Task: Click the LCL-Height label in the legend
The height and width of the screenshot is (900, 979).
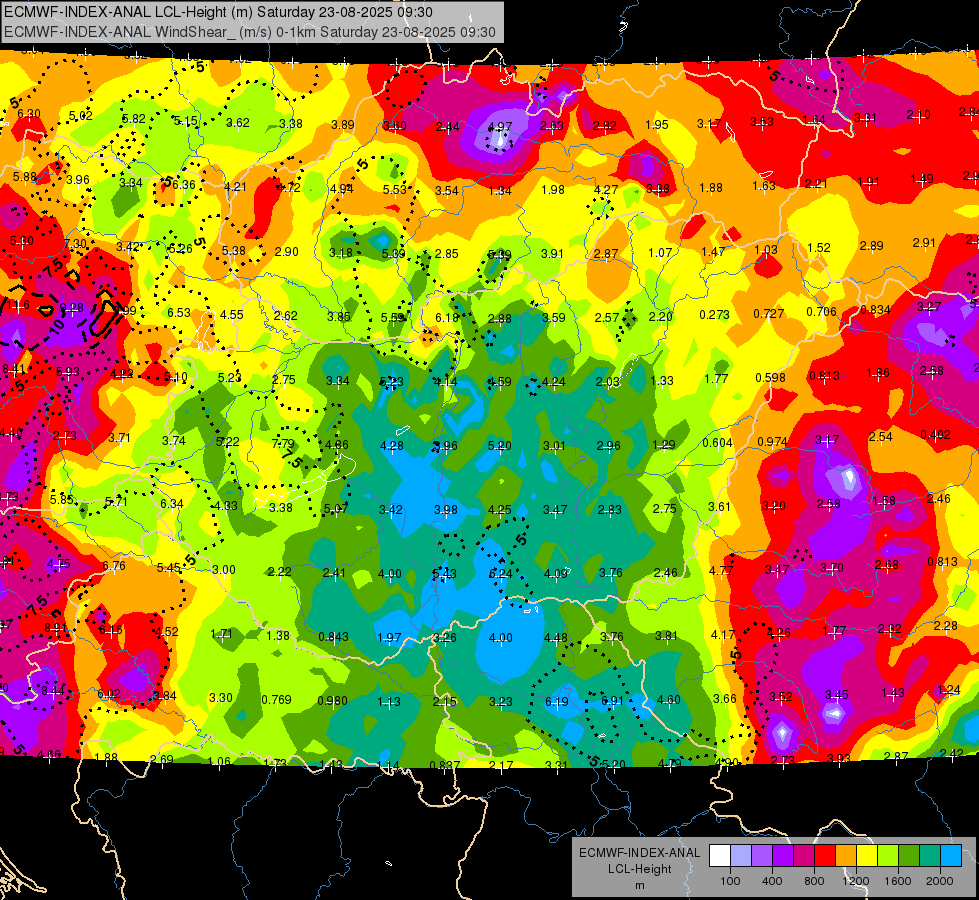Action: (x=639, y=869)
